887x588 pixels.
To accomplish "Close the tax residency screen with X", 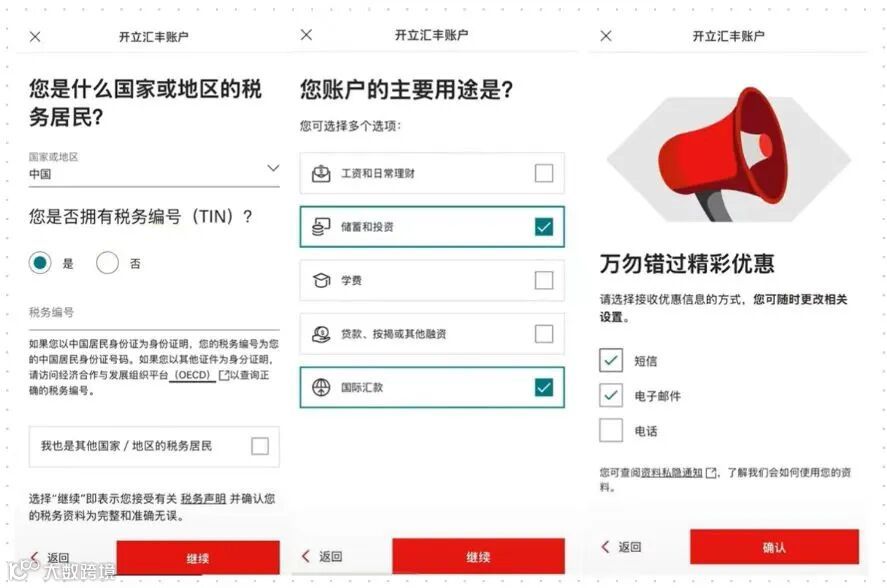I will tap(35, 37).
